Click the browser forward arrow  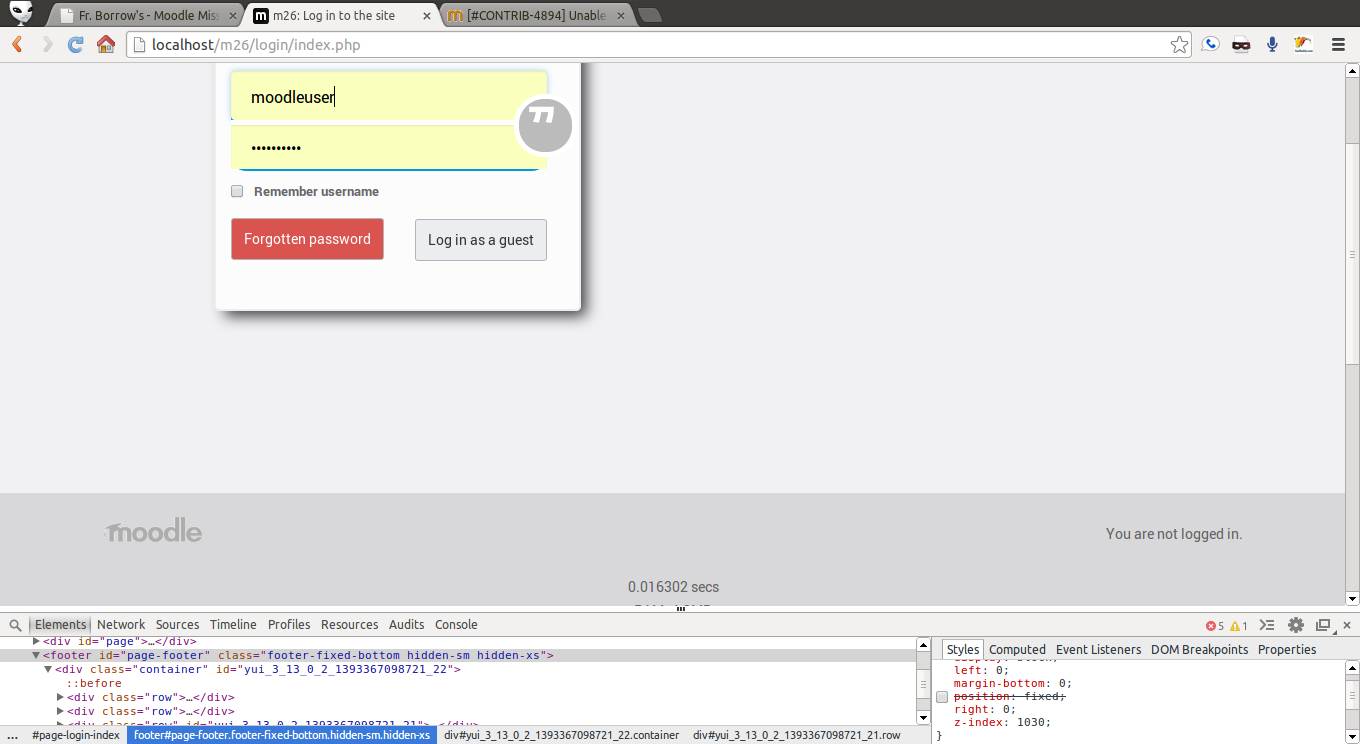pyautogui.click(x=47, y=44)
